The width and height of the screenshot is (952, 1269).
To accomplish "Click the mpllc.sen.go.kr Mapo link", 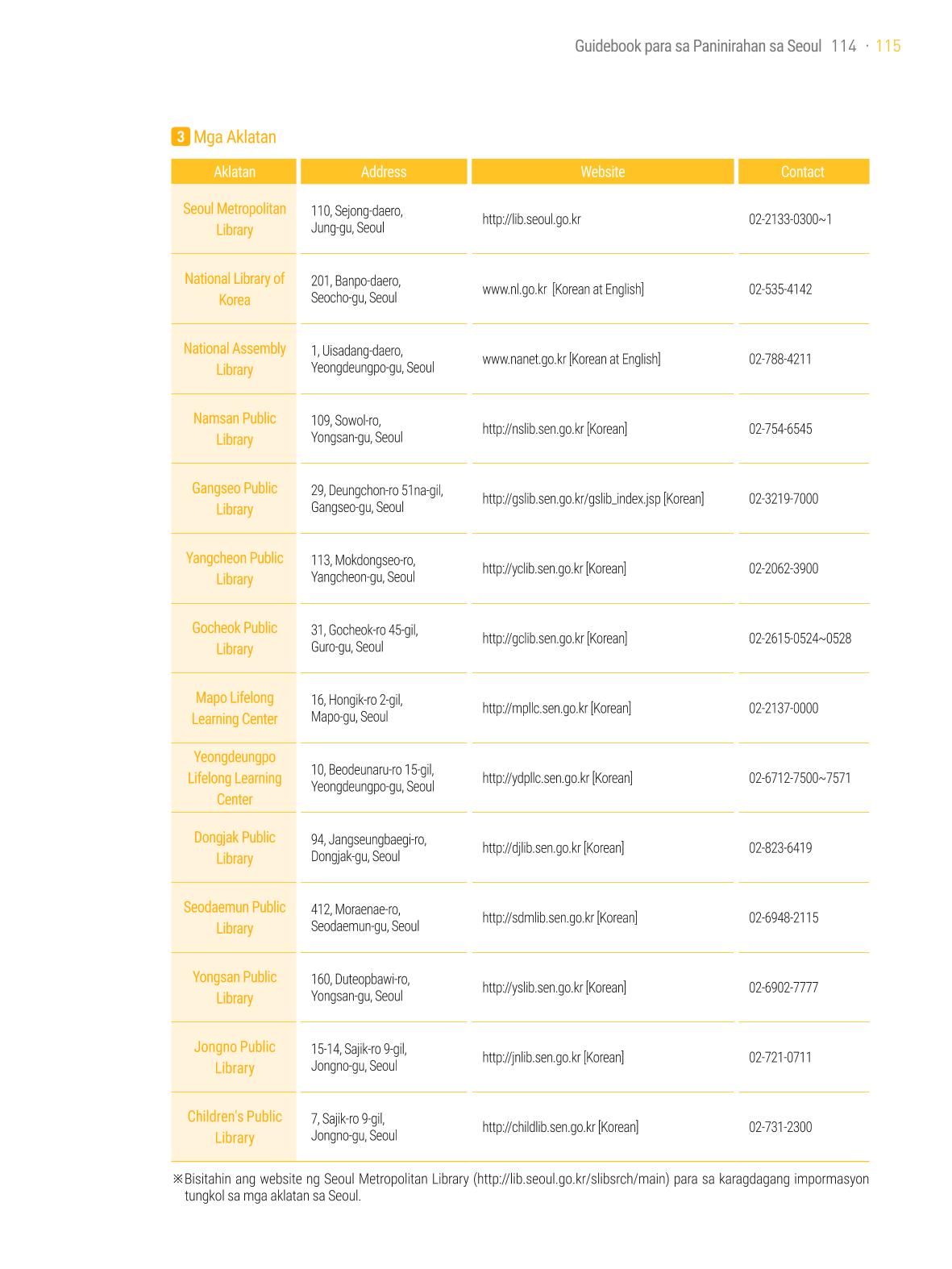I will point(534,709).
